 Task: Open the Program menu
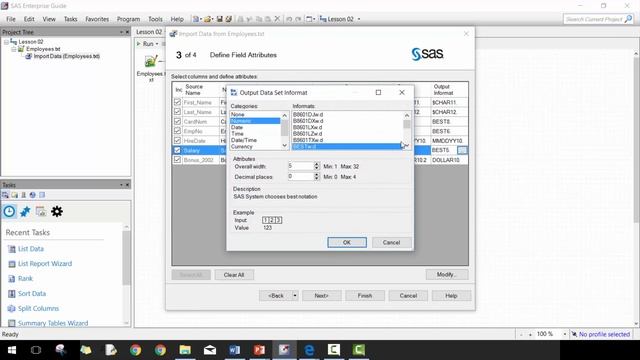tap(128, 19)
